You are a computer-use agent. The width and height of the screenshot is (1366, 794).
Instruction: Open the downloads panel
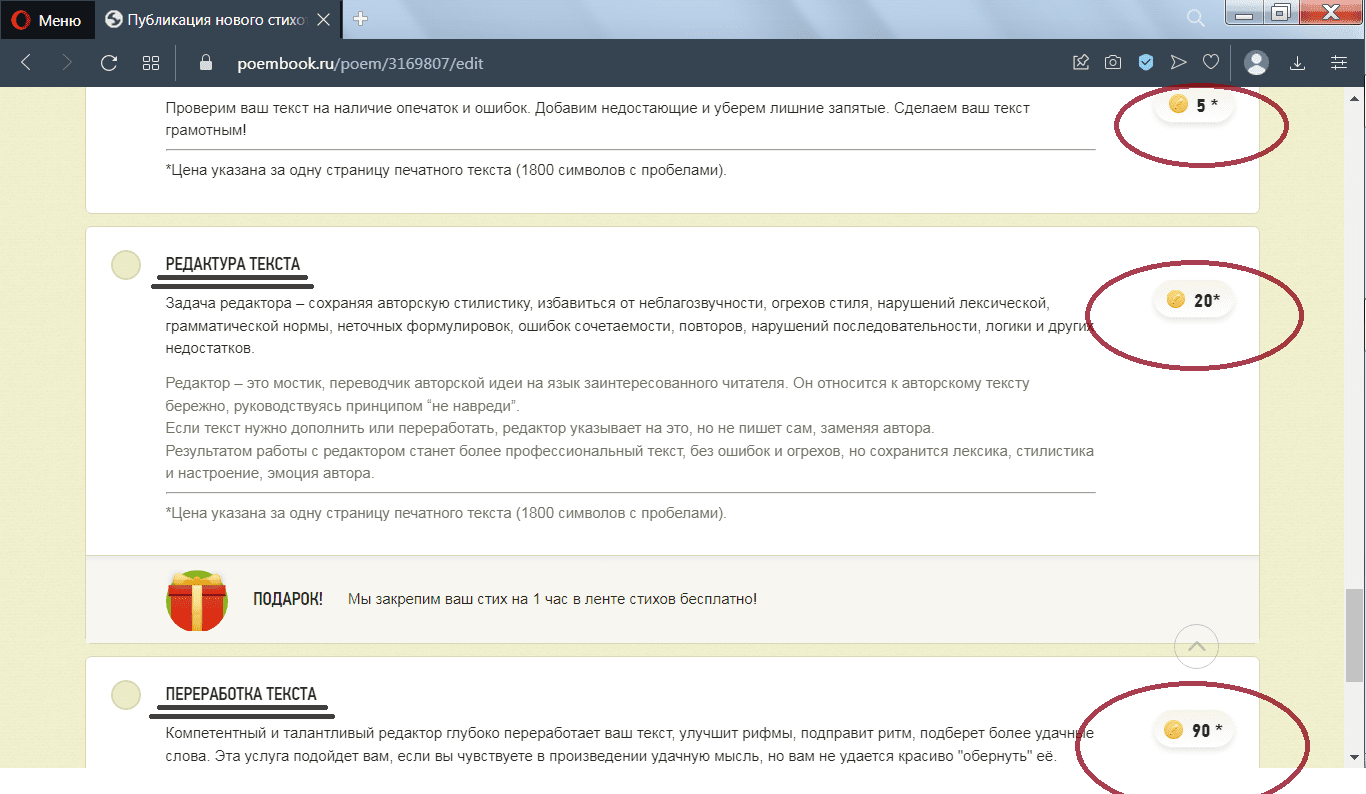pos(1298,63)
